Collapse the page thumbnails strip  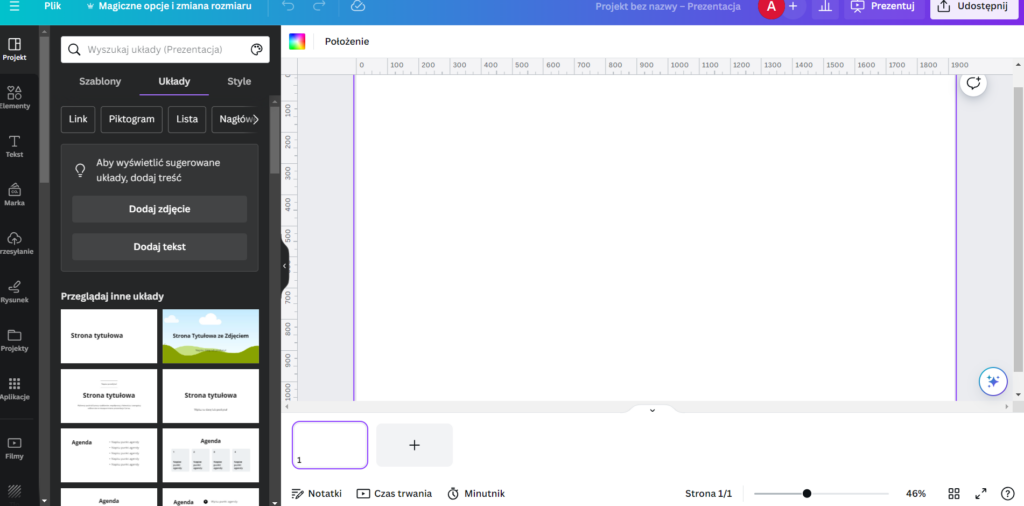pyautogui.click(x=652, y=410)
